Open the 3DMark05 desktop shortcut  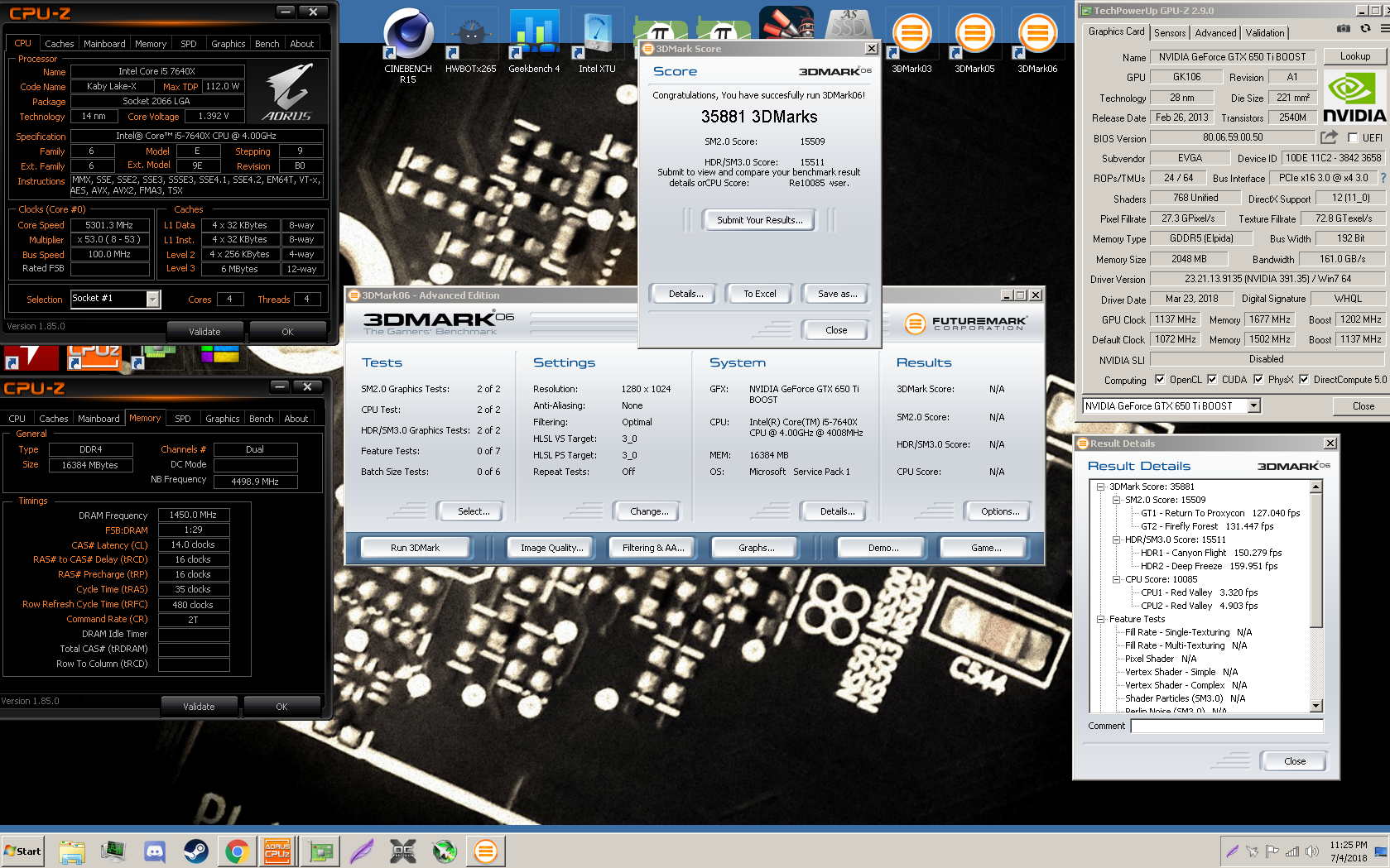974,41
